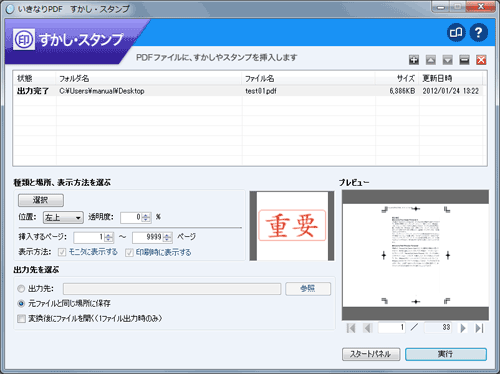
Task: Click the 選択 button
Action: pyautogui.click(x=41, y=200)
